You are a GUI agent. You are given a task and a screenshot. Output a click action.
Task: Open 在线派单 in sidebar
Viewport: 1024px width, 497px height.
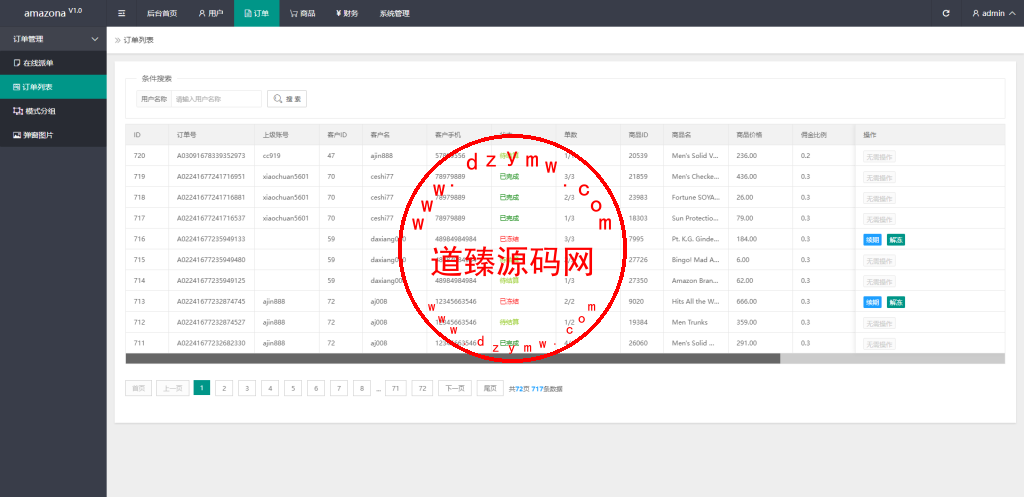(x=53, y=63)
